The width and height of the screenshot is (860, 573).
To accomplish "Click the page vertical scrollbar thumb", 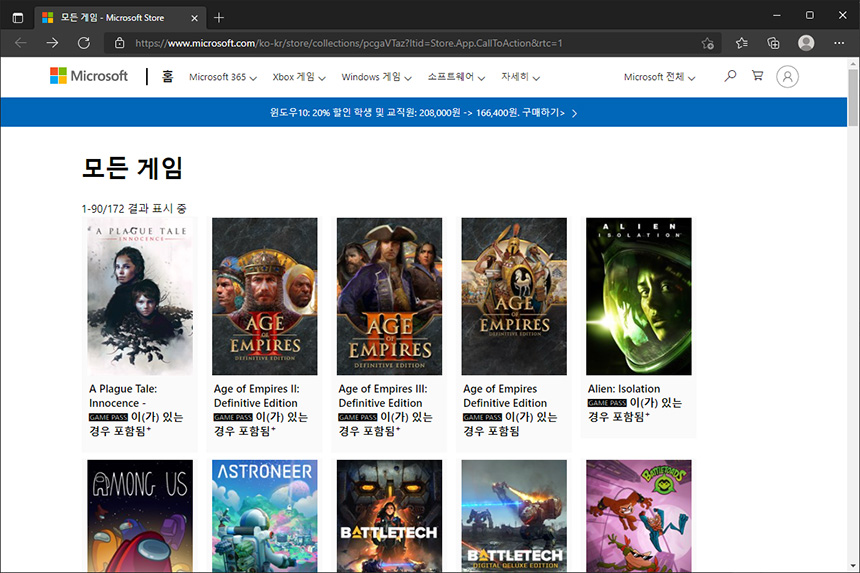I will (x=853, y=99).
